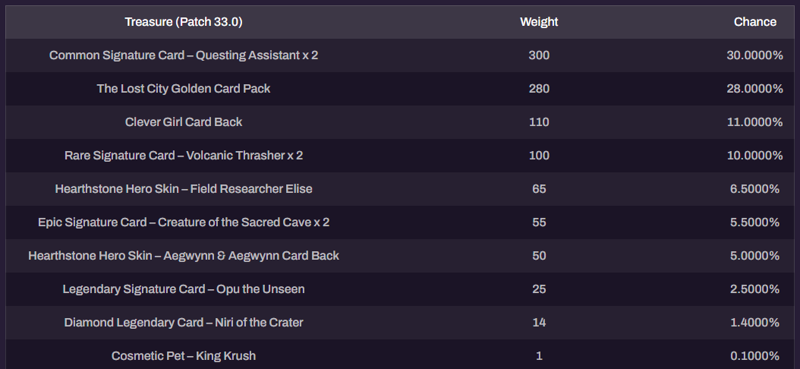Viewport: 800px width, 369px height.
Task: Click the Chance column header
Action: 755,22
